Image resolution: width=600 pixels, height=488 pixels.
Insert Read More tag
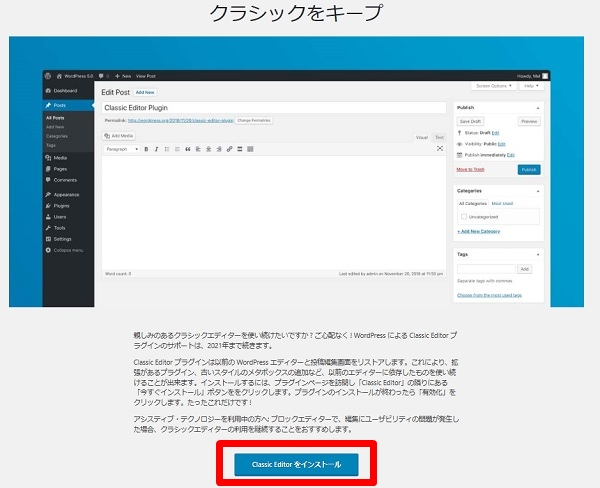(240, 149)
